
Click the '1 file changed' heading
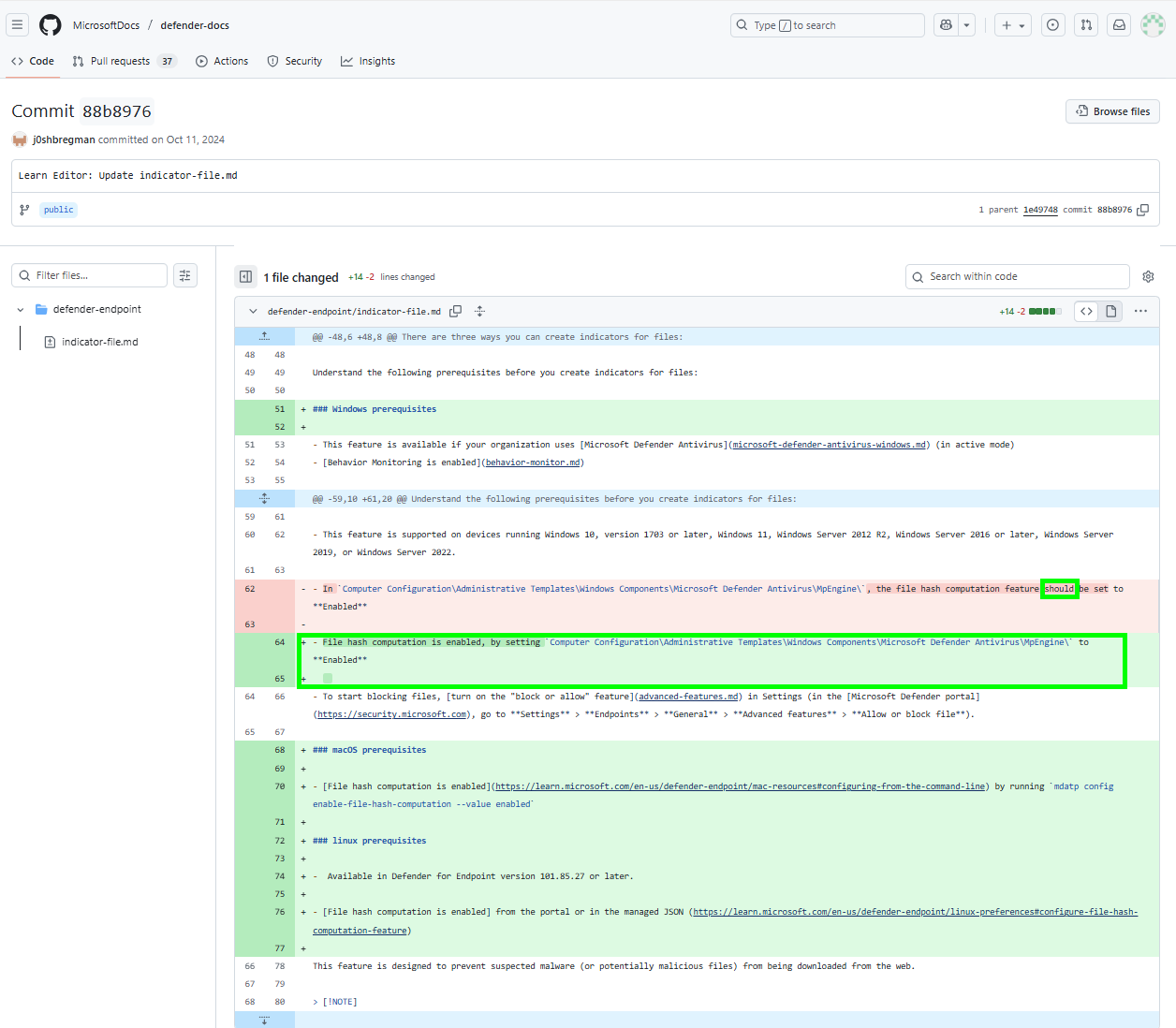pos(301,277)
